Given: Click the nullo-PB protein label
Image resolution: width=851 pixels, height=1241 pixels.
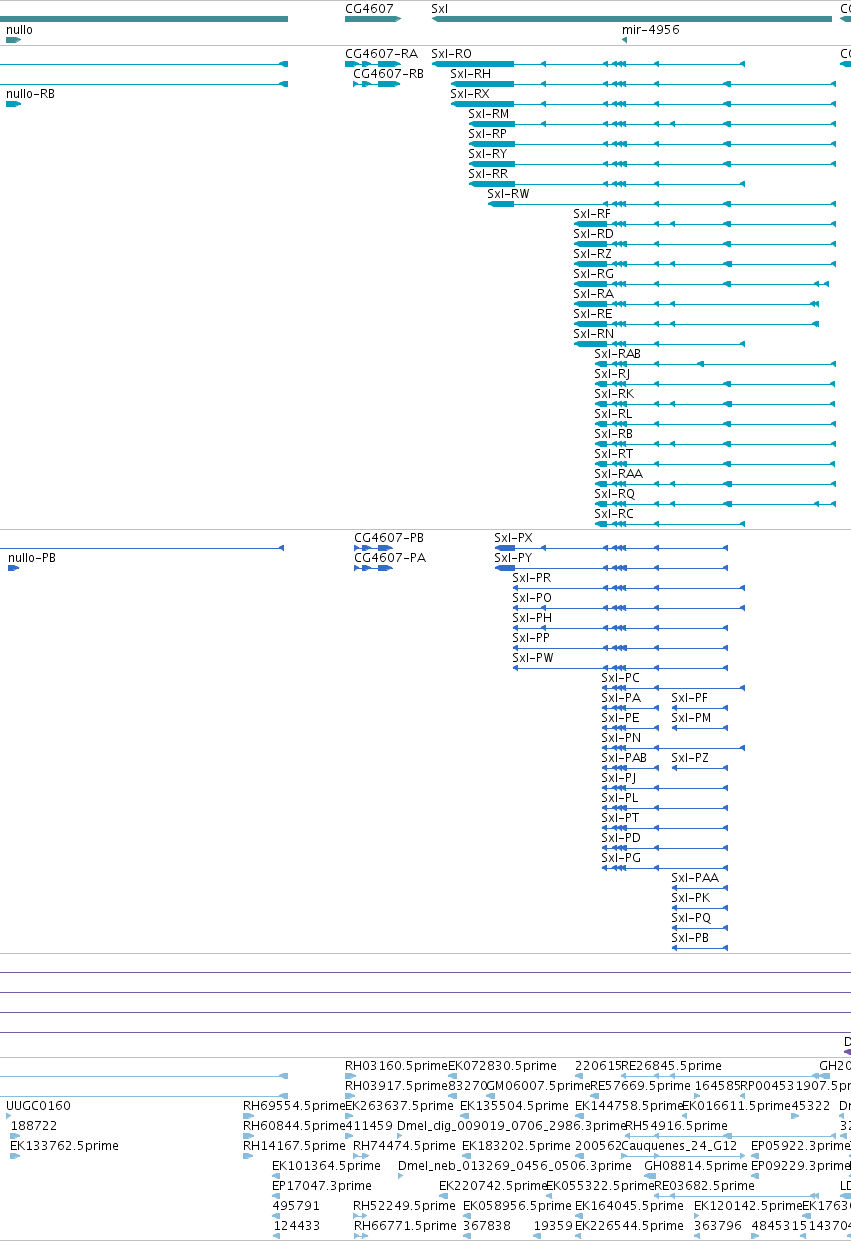Looking at the screenshot, I should [x=32, y=558].
